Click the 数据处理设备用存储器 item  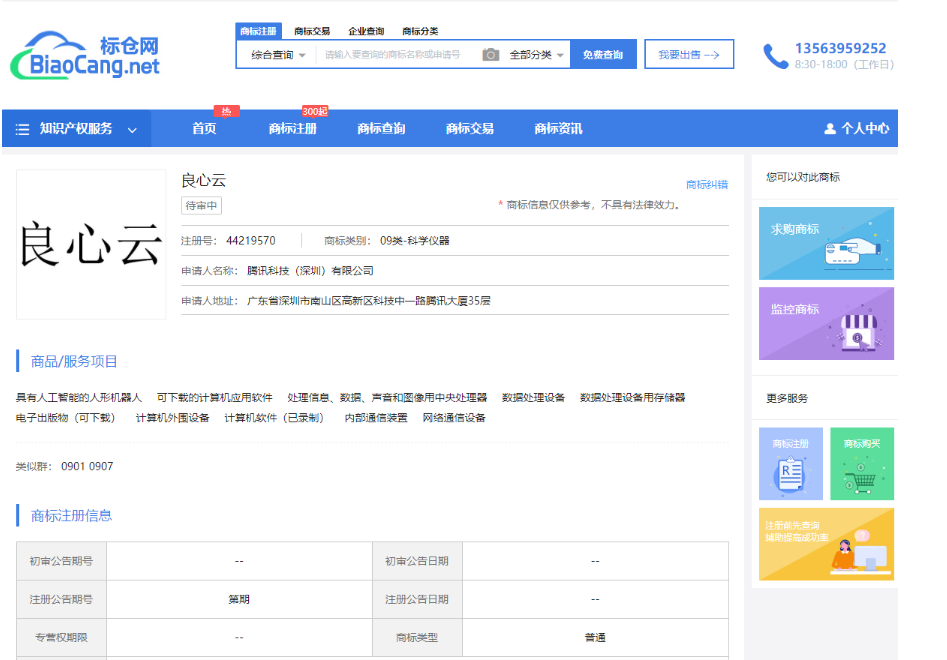coord(632,398)
